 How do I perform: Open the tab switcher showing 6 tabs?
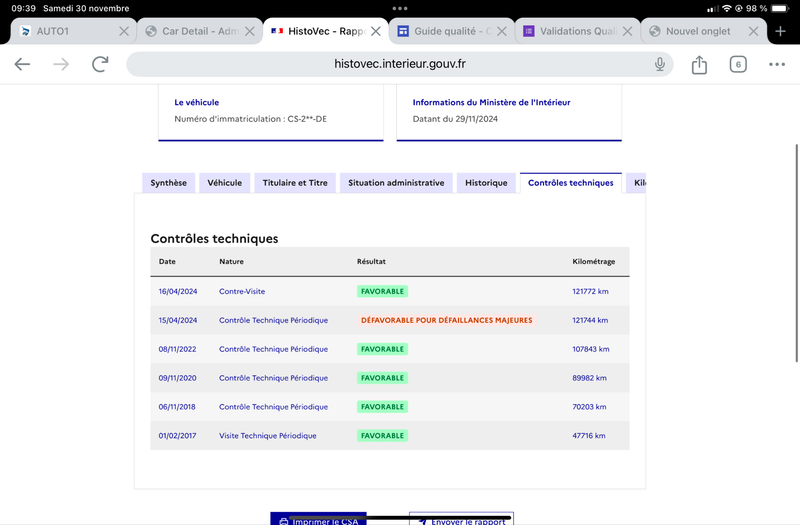(x=738, y=64)
